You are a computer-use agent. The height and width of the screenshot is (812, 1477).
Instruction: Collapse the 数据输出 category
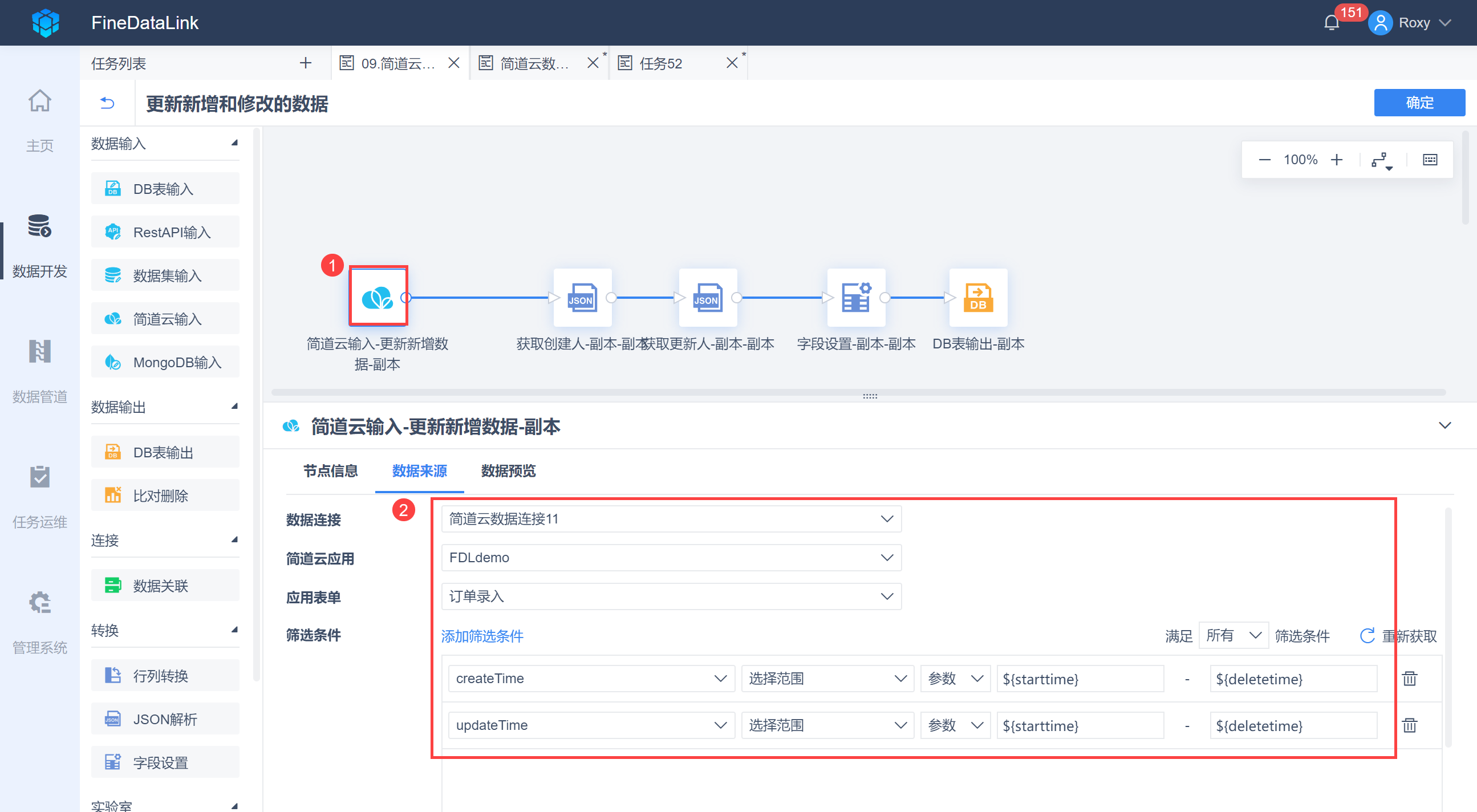click(234, 407)
